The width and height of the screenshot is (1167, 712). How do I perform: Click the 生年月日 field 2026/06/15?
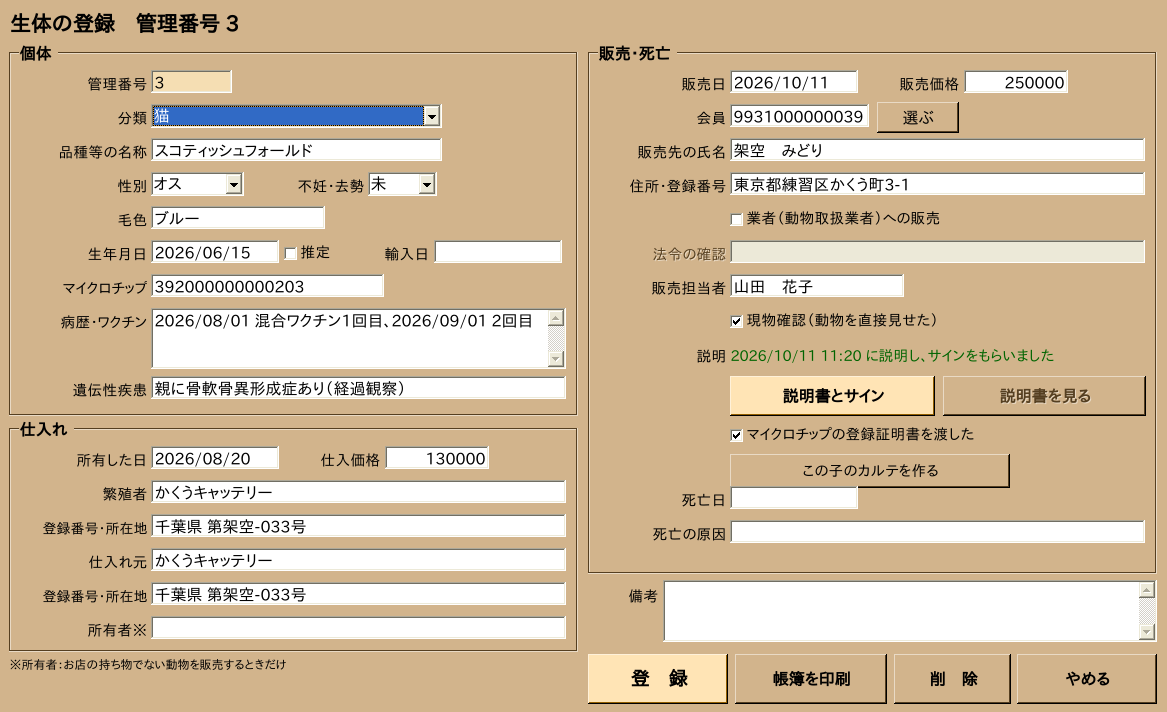pos(215,252)
